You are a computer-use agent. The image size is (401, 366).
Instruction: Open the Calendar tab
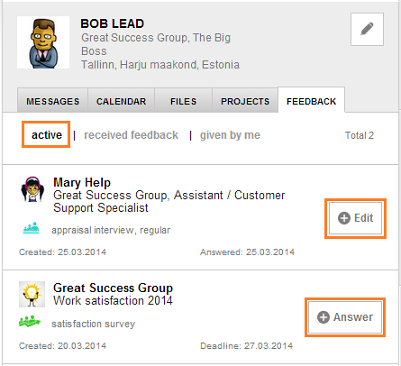121,100
